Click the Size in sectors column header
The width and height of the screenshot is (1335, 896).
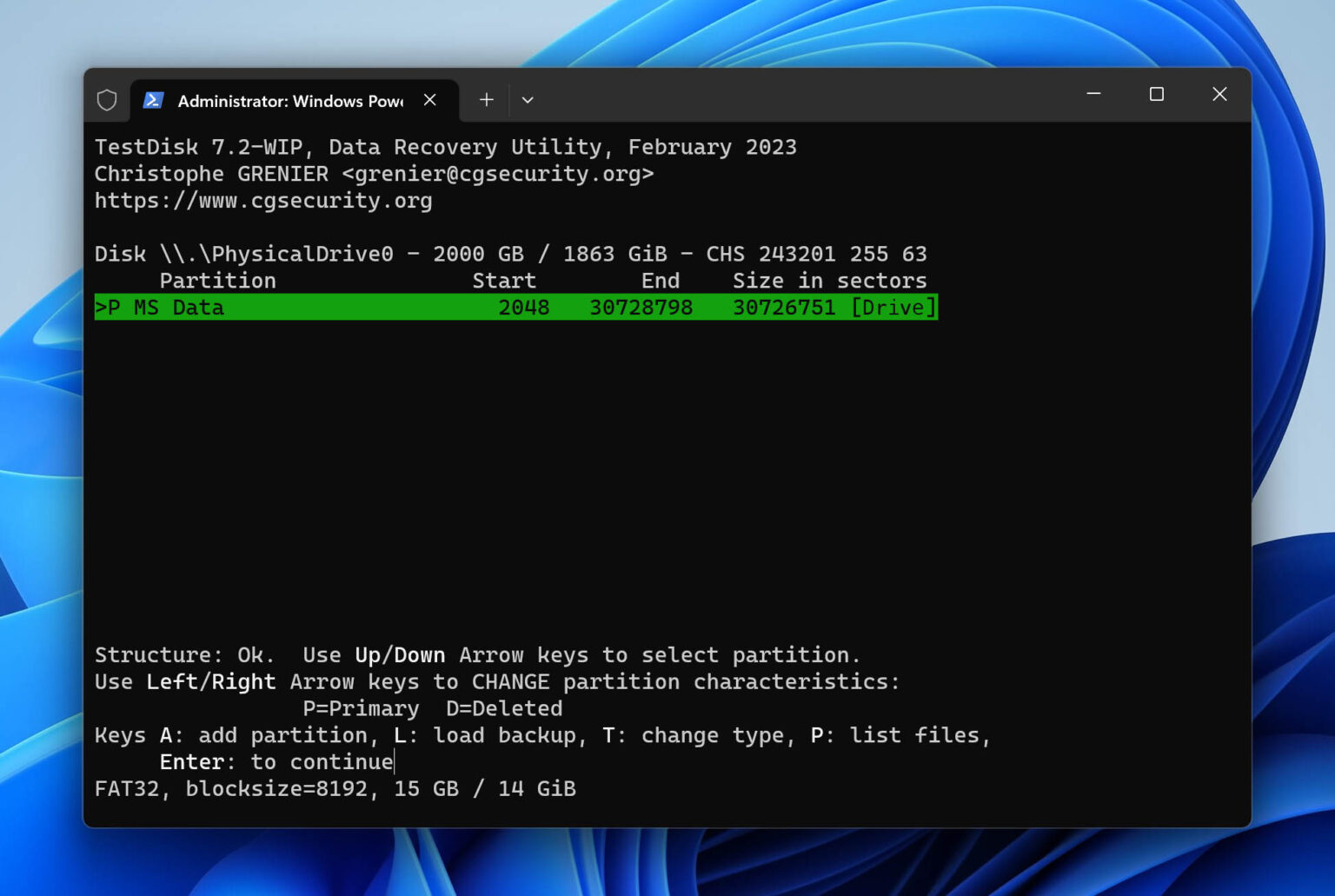point(829,280)
